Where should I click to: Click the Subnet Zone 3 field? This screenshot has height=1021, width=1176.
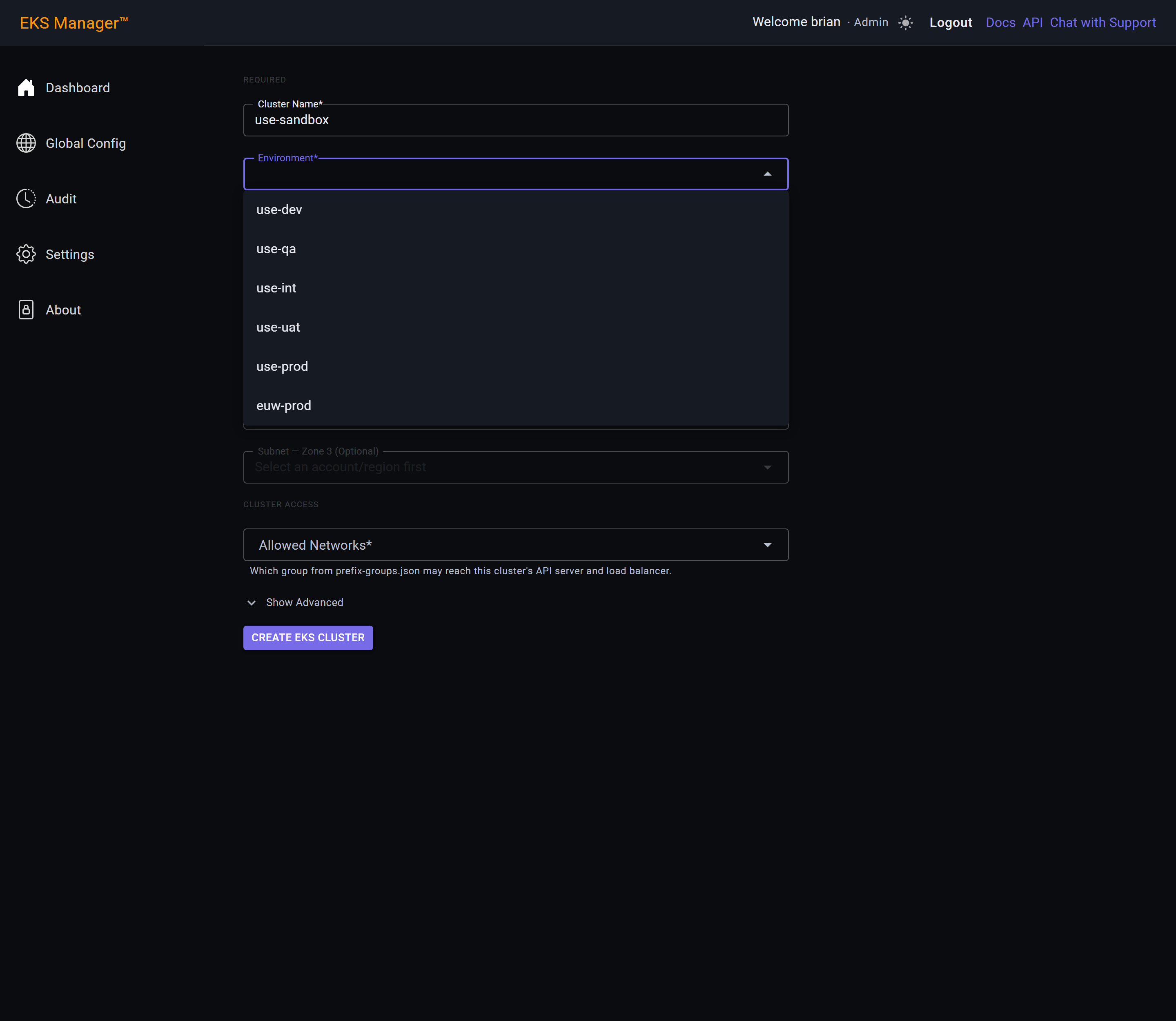click(516, 467)
